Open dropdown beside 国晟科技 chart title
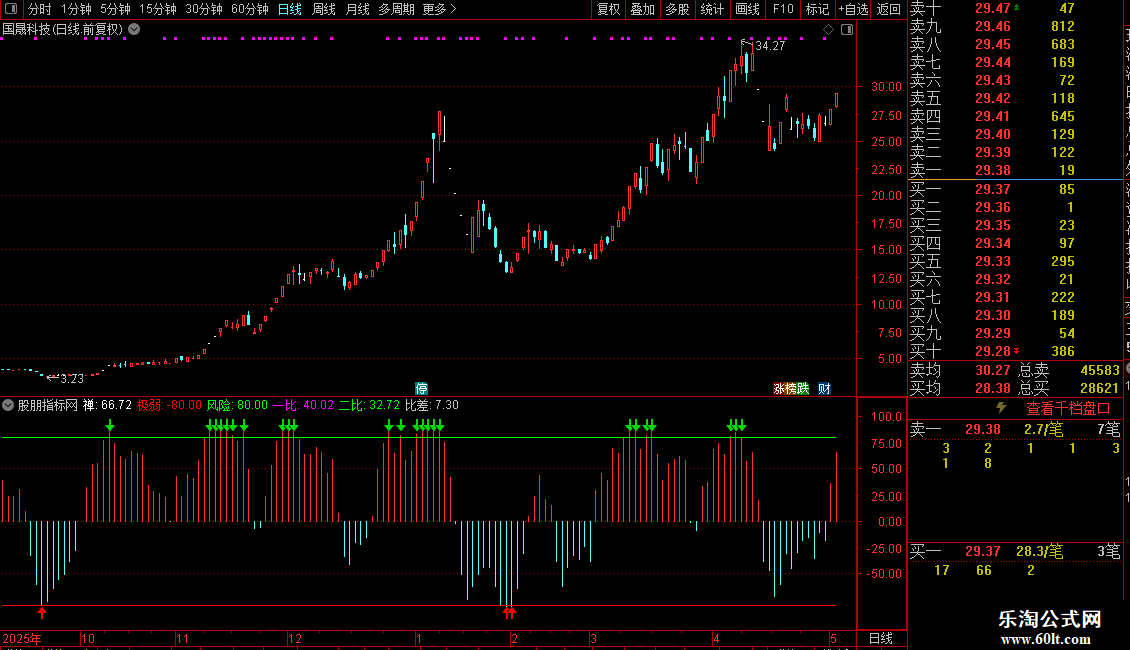Screen dimensions: 1130x650 [x=134, y=30]
